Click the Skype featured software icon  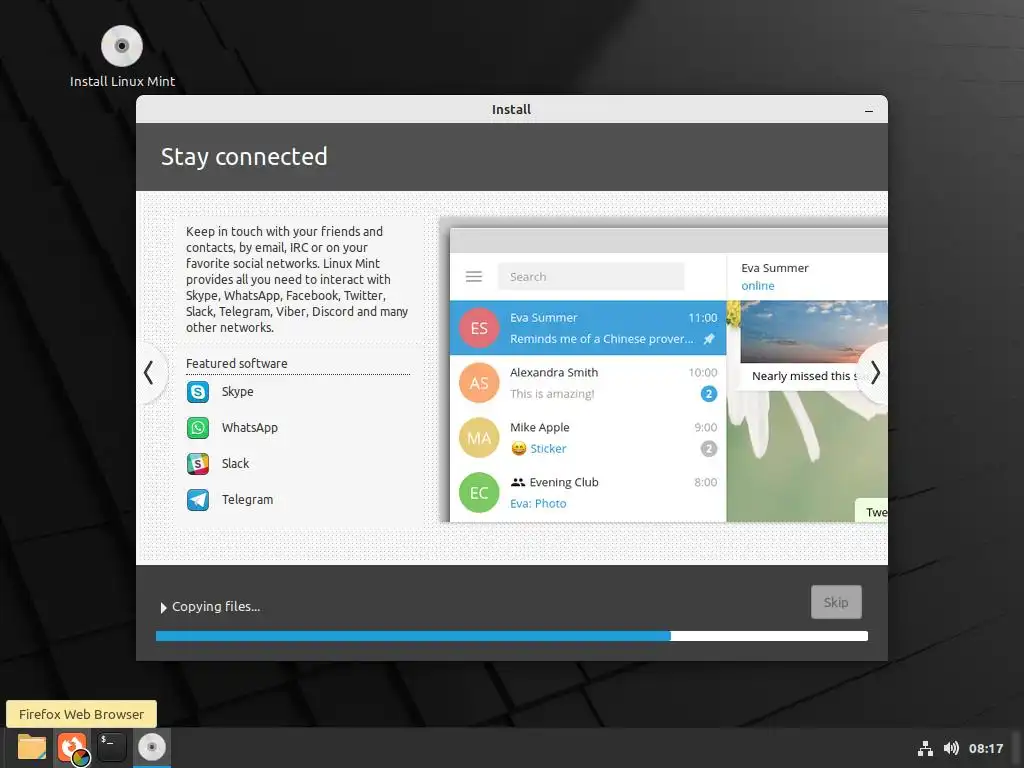point(198,392)
